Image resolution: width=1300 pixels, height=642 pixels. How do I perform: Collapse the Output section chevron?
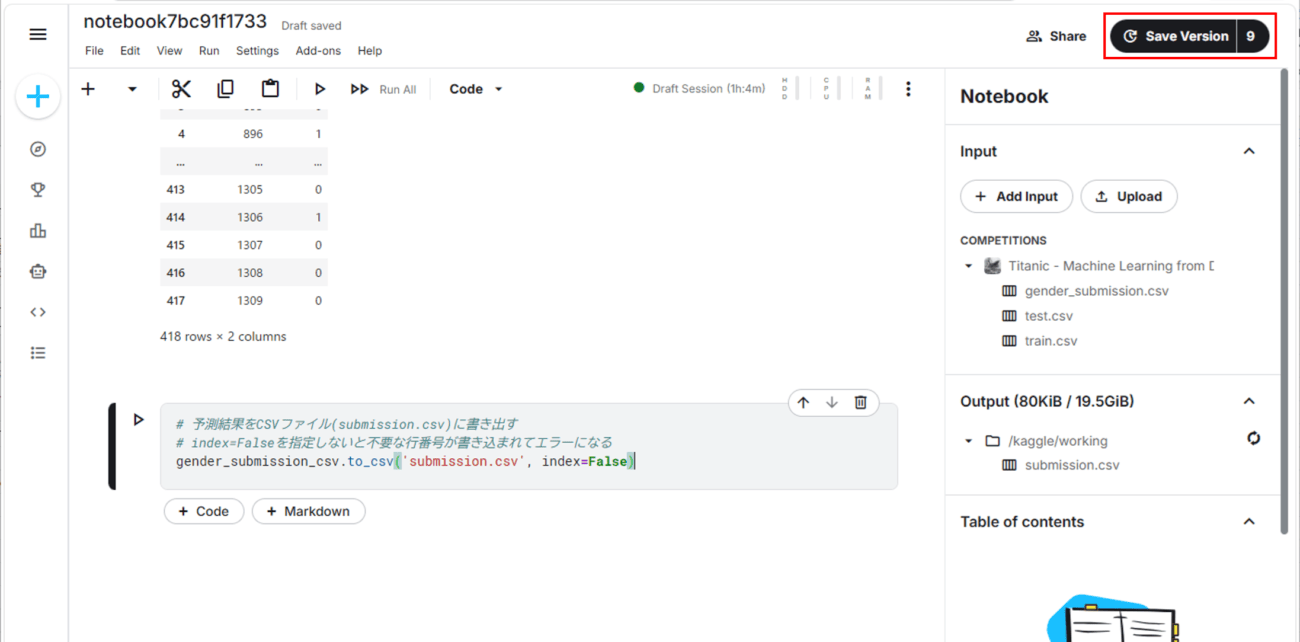[x=1249, y=401]
